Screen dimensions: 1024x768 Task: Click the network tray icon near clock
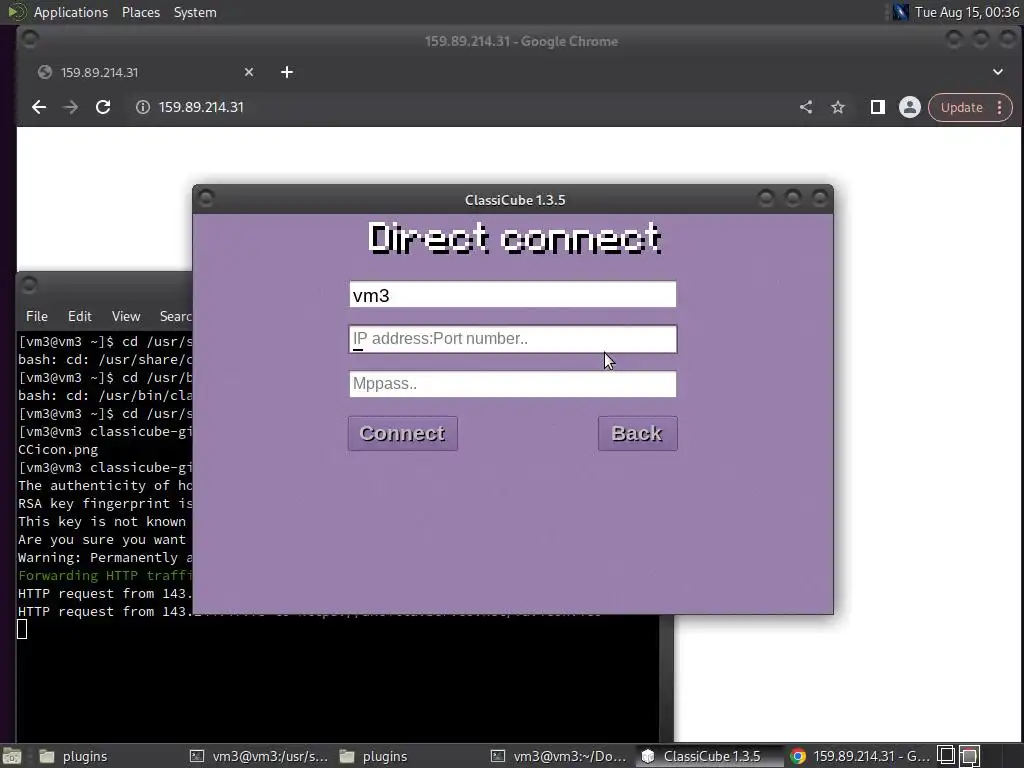point(901,12)
